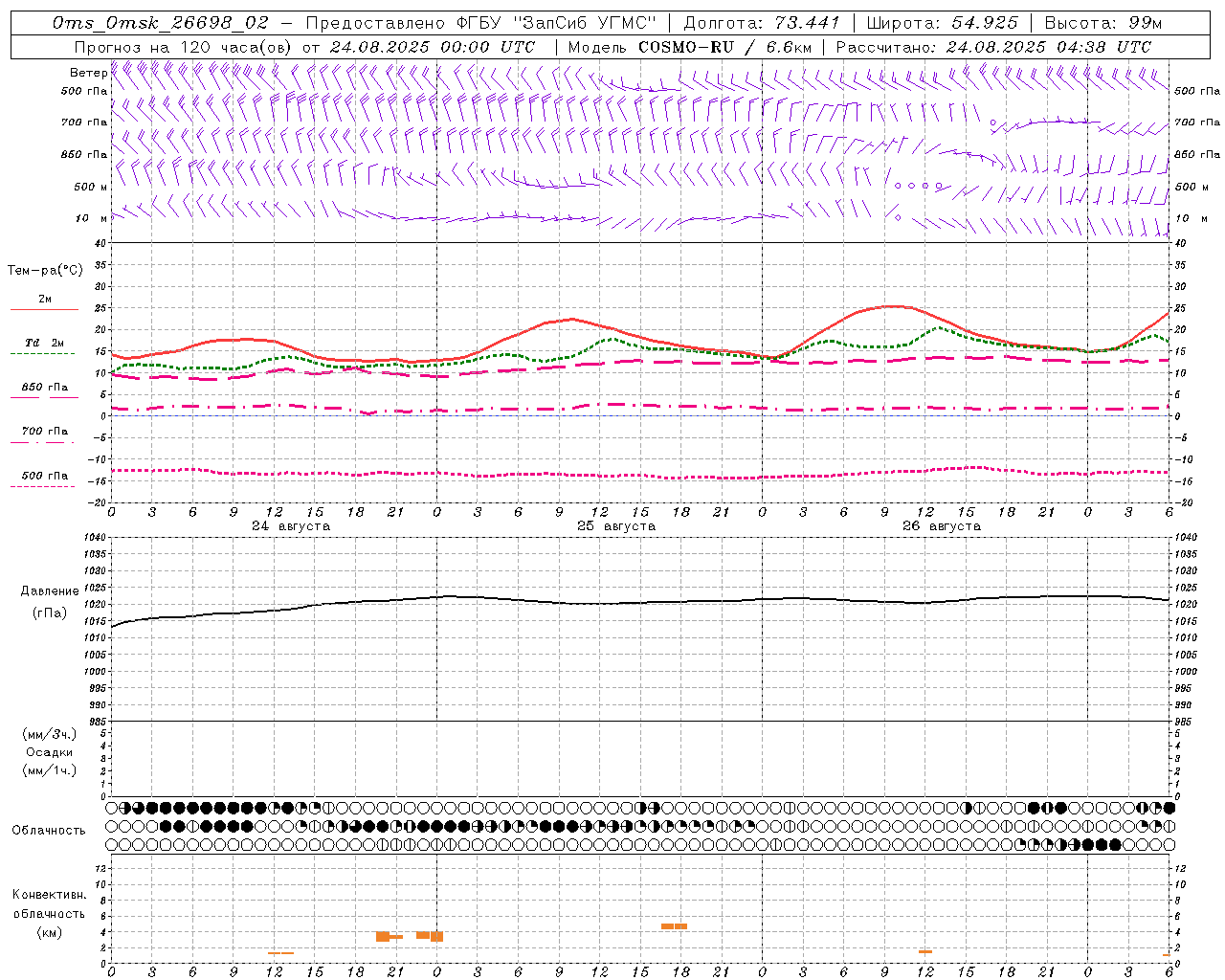Click the "26 августа" date label
Viewport: 1225px width, 980px height.
coord(942,526)
